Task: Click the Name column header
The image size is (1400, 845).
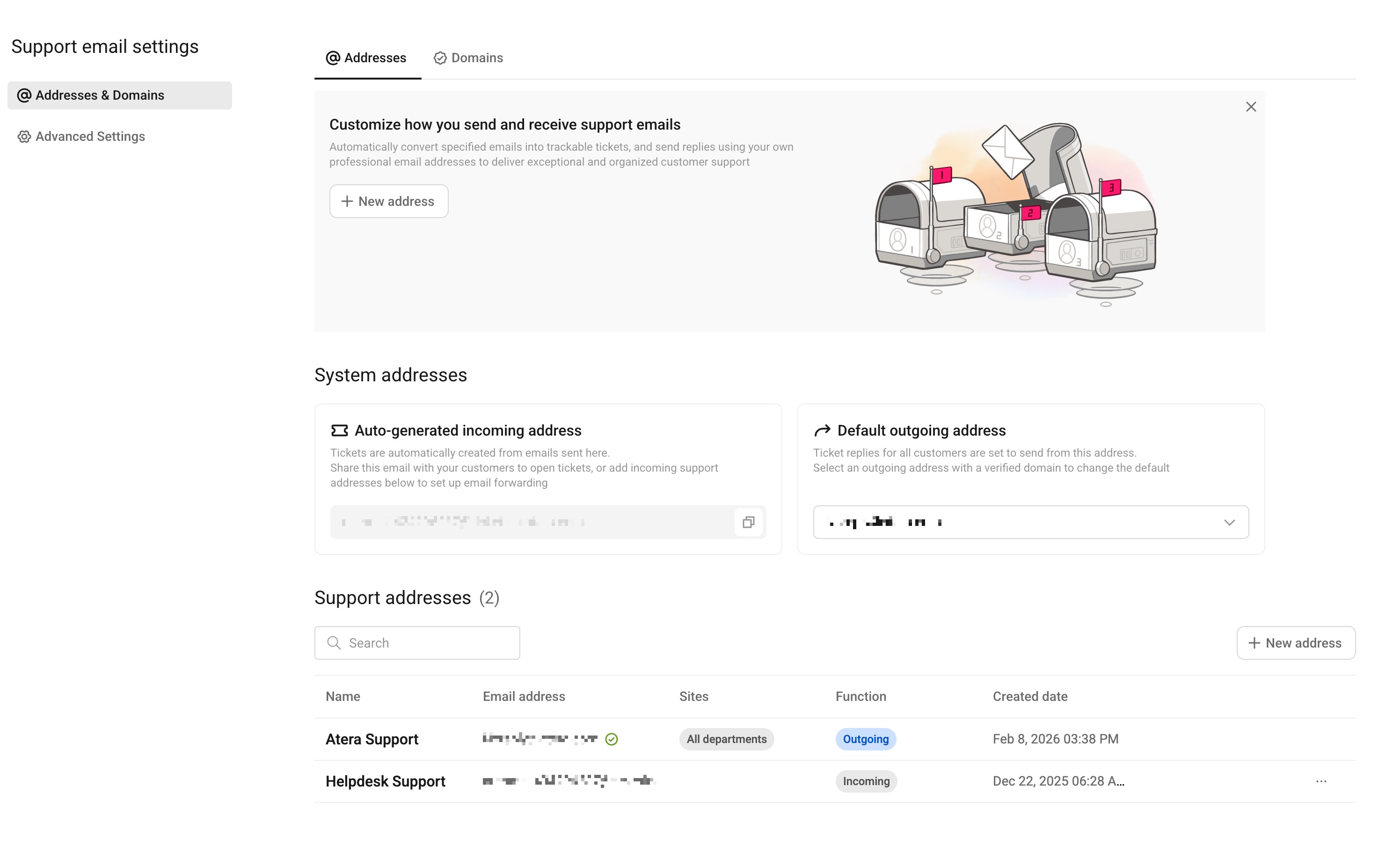Action: 343,696
